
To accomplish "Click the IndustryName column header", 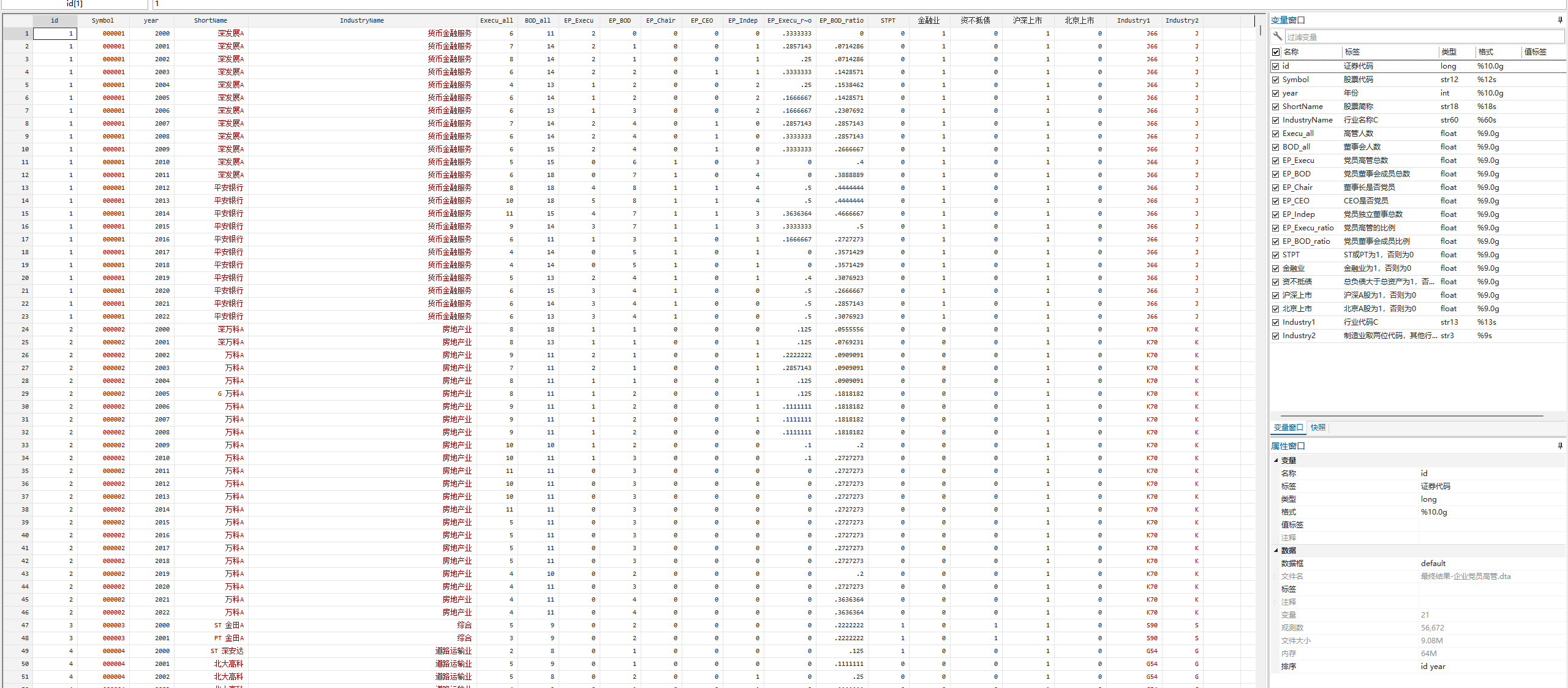I will [x=362, y=20].
